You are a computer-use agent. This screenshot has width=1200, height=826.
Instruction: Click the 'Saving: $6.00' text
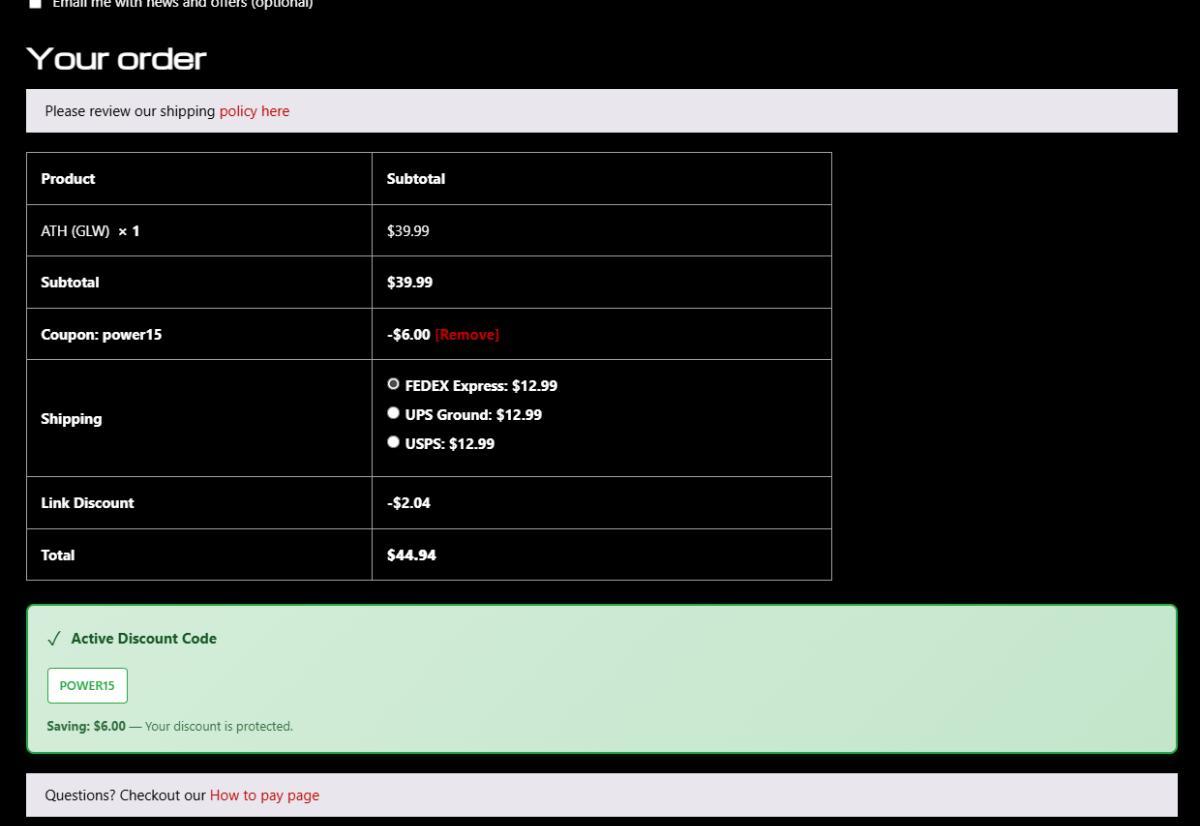pyautogui.click(x=86, y=726)
